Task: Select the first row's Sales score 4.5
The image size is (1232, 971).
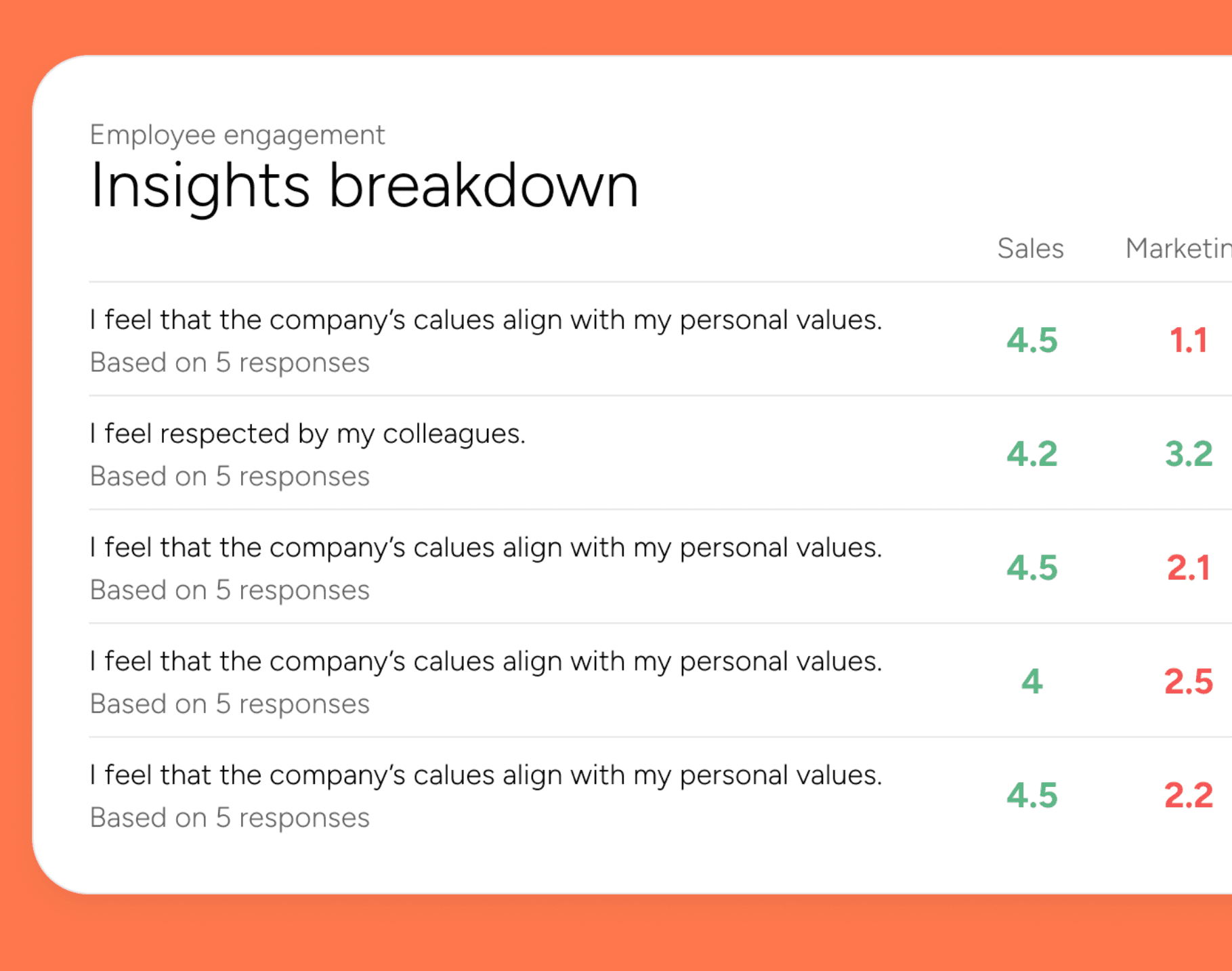Action: tap(1032, 340)
